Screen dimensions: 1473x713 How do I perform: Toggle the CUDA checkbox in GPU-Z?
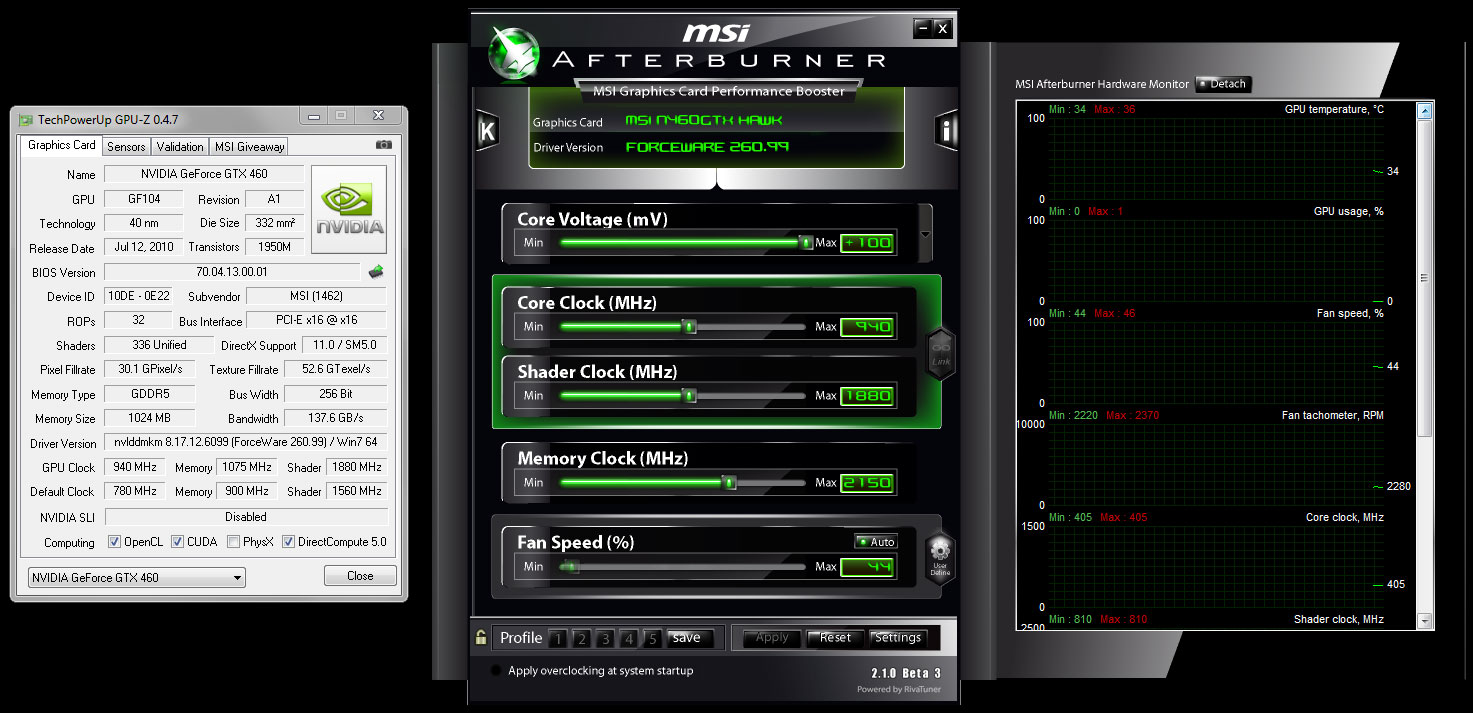(178, 542)
